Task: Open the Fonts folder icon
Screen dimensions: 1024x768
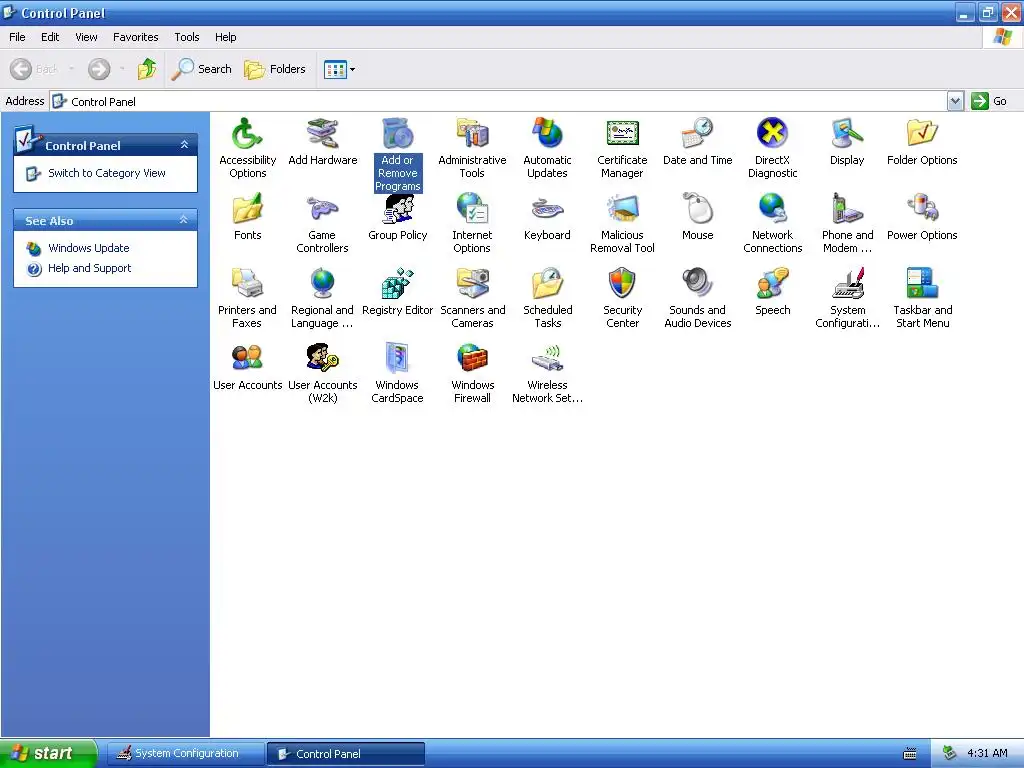Action: click(x=248, y=217)
